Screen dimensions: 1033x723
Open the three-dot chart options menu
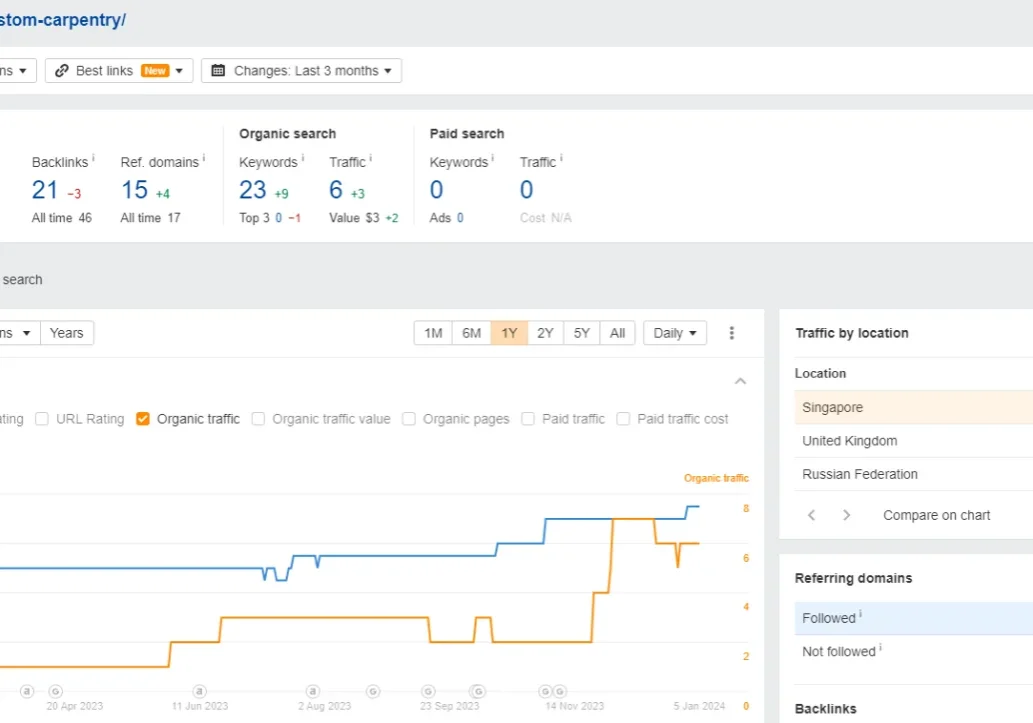click(732, 333)
